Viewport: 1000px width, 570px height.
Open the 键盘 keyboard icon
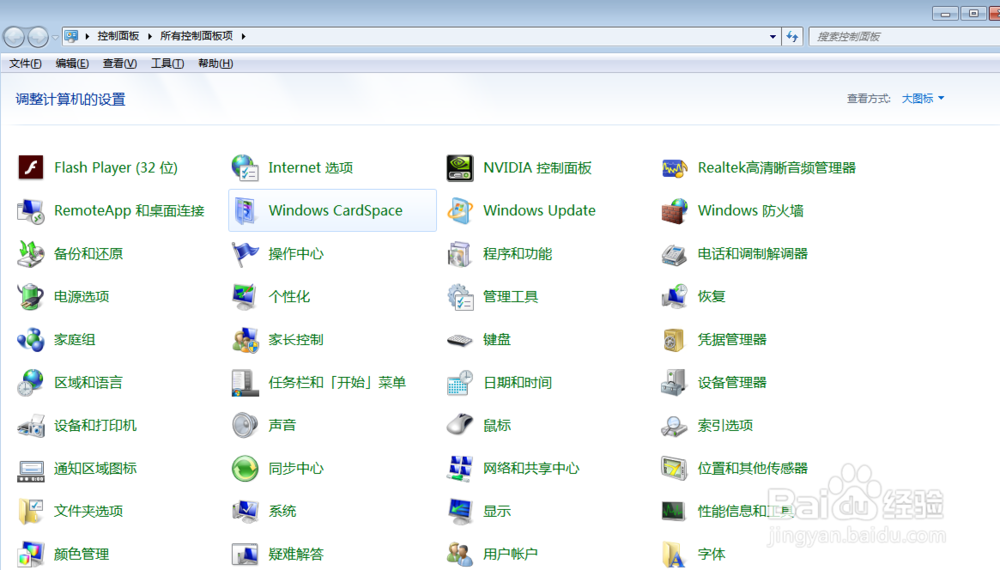[x=460, y=340]
